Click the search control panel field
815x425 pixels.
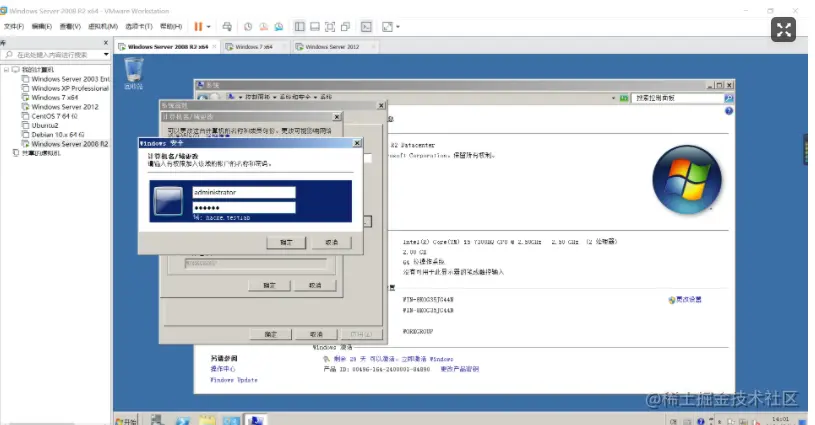[x=677, y=98]
